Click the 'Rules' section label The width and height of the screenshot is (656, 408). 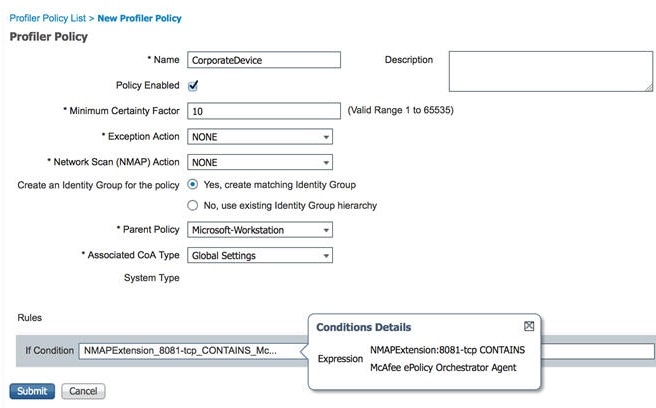click(x=29, y=318)
